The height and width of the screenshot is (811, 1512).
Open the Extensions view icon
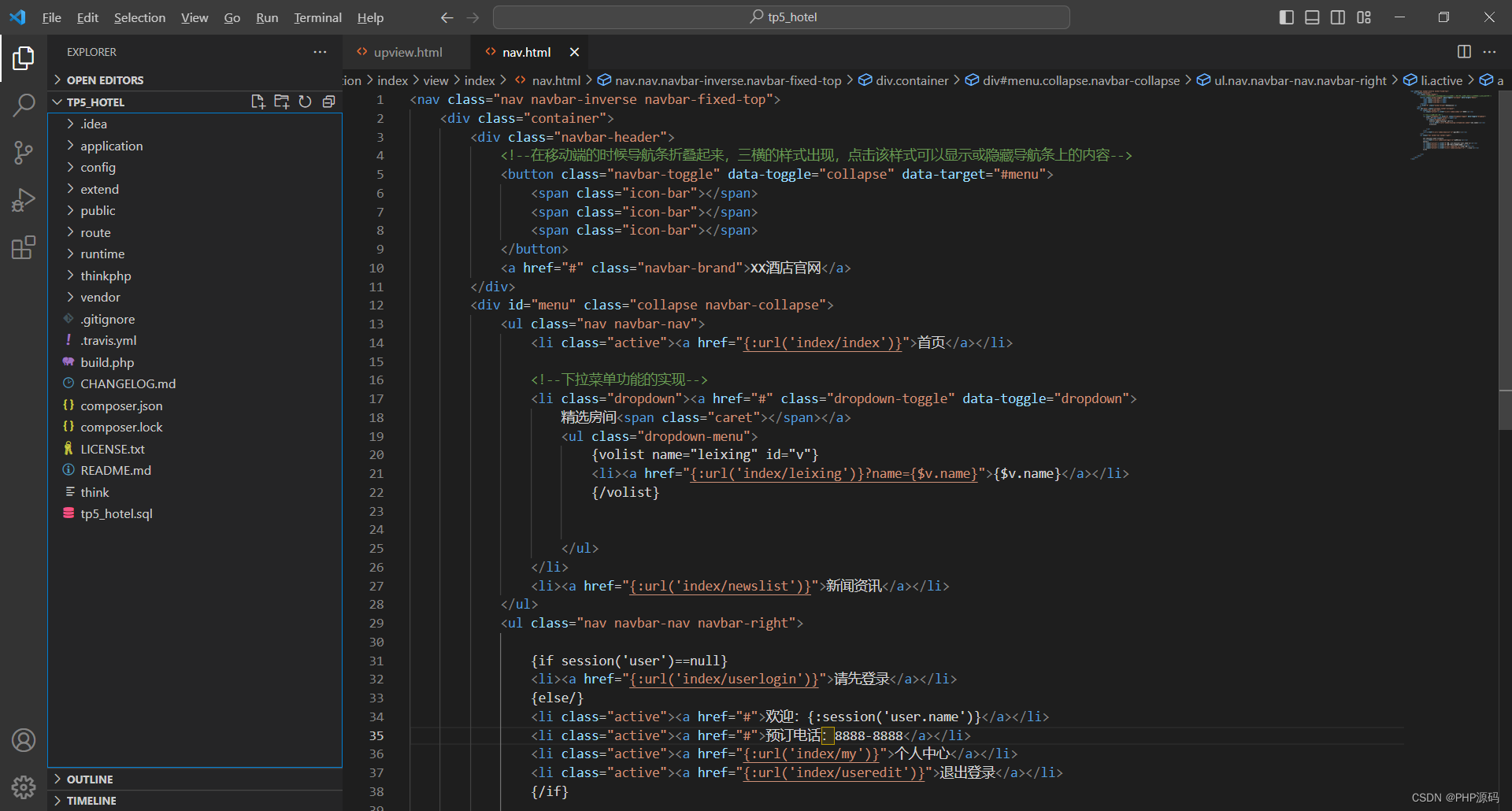pos(24,247)
